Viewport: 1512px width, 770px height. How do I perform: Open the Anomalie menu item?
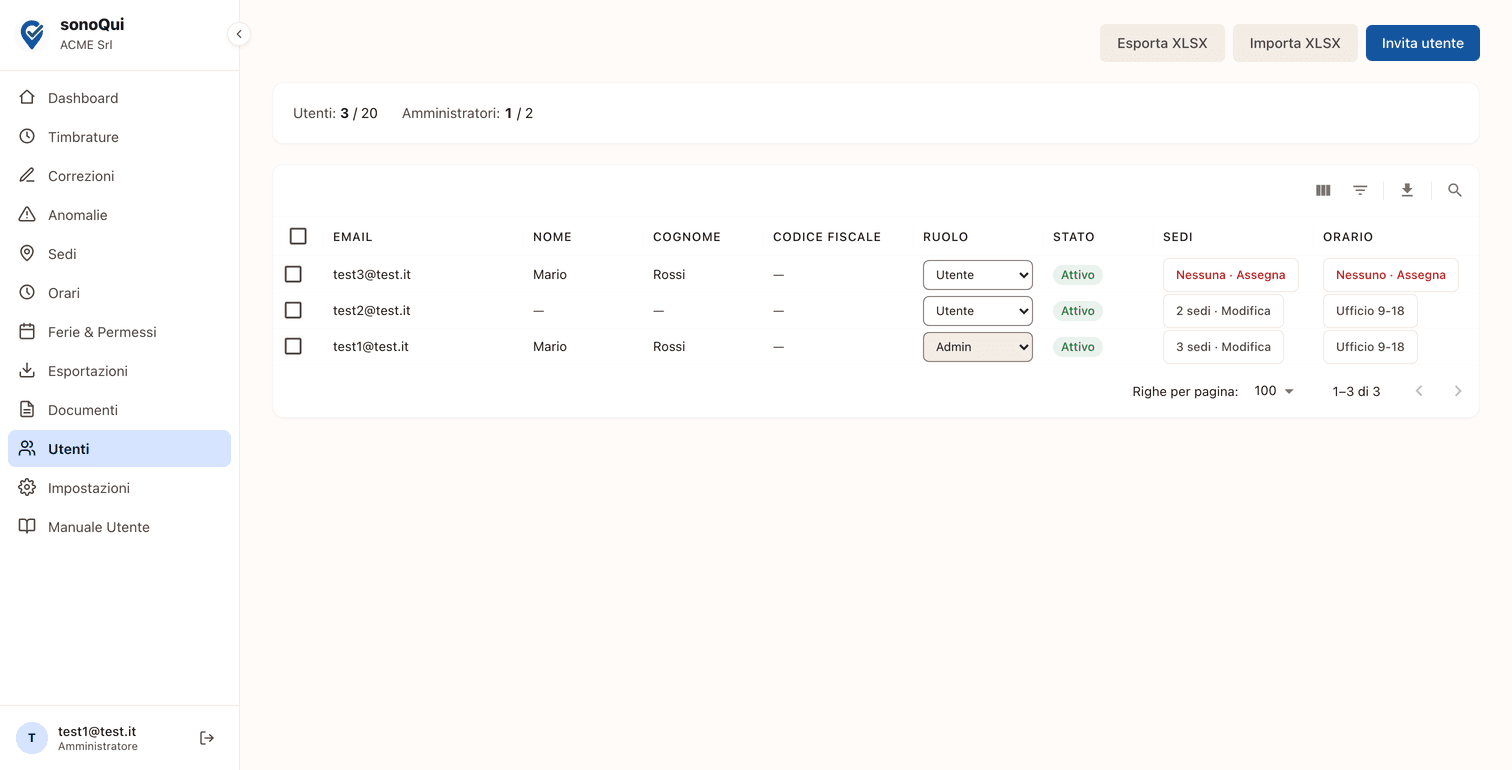click(x=119, y=215)
